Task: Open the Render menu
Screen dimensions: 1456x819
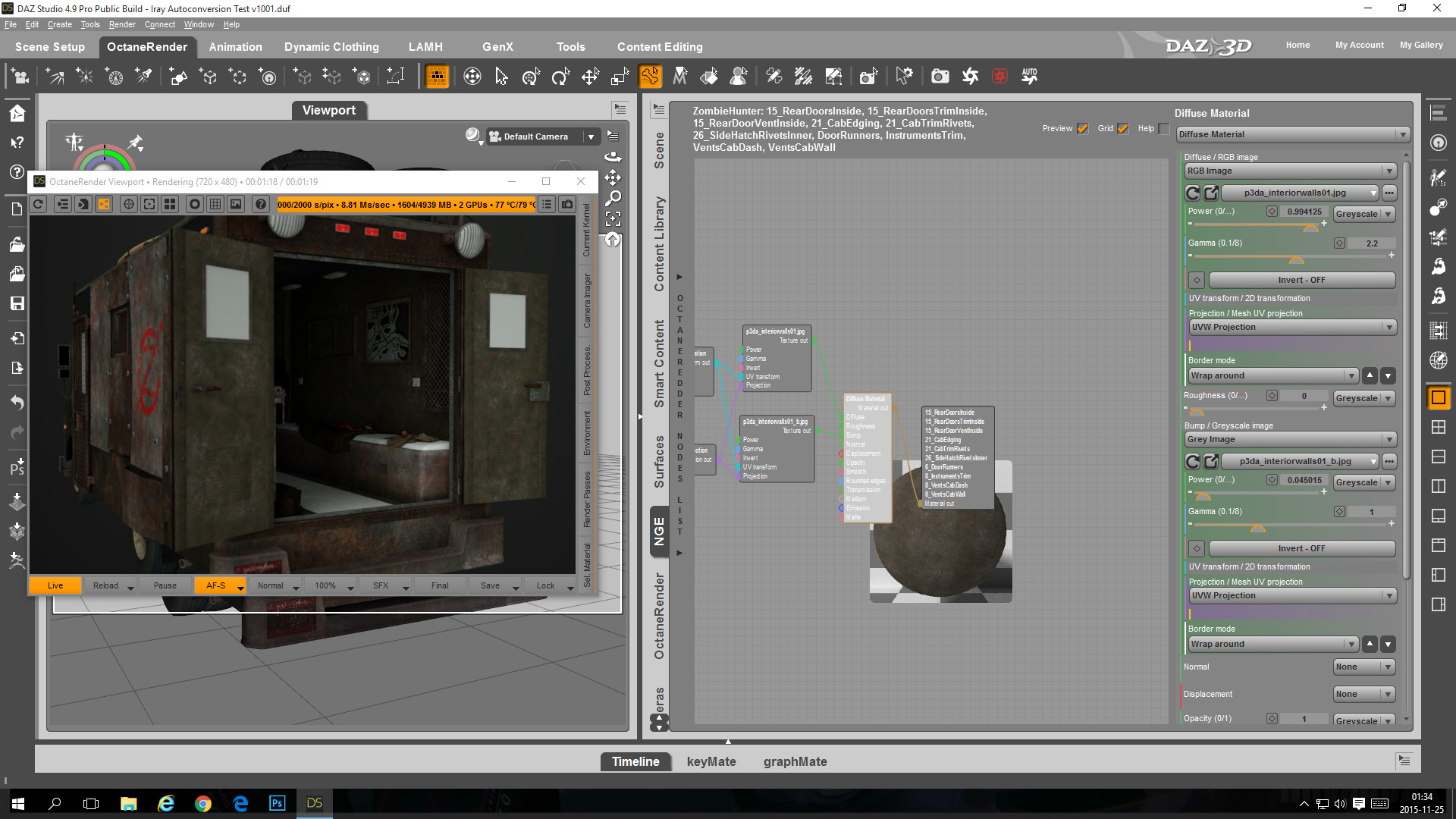Action: point(121,24)
